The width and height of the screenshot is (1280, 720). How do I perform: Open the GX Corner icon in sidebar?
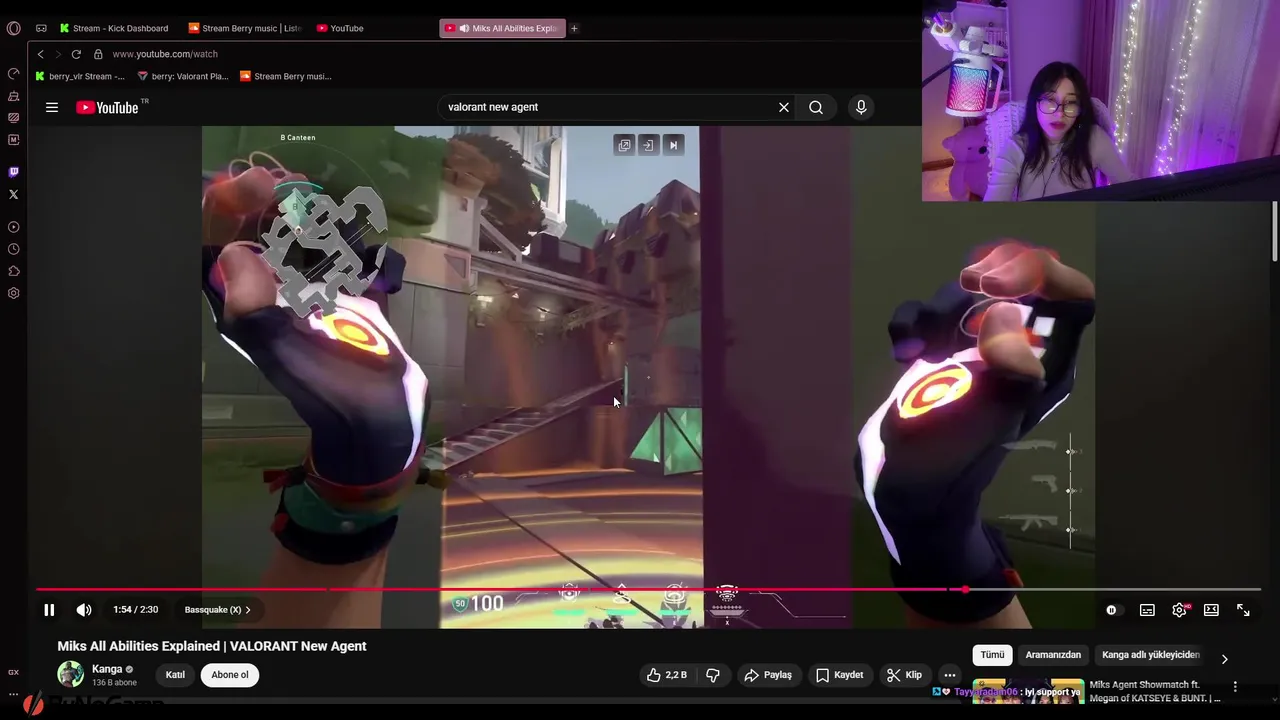click(x=13, y=672)
